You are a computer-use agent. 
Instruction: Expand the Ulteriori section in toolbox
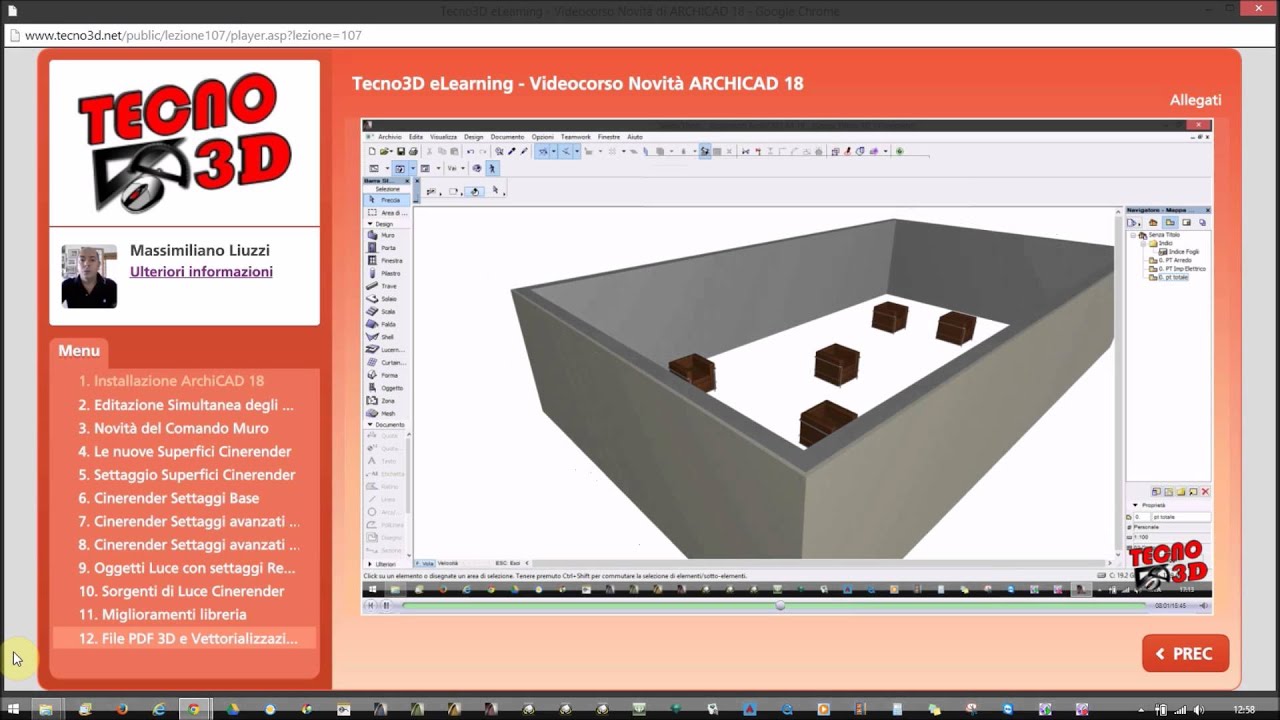(369, 564)
